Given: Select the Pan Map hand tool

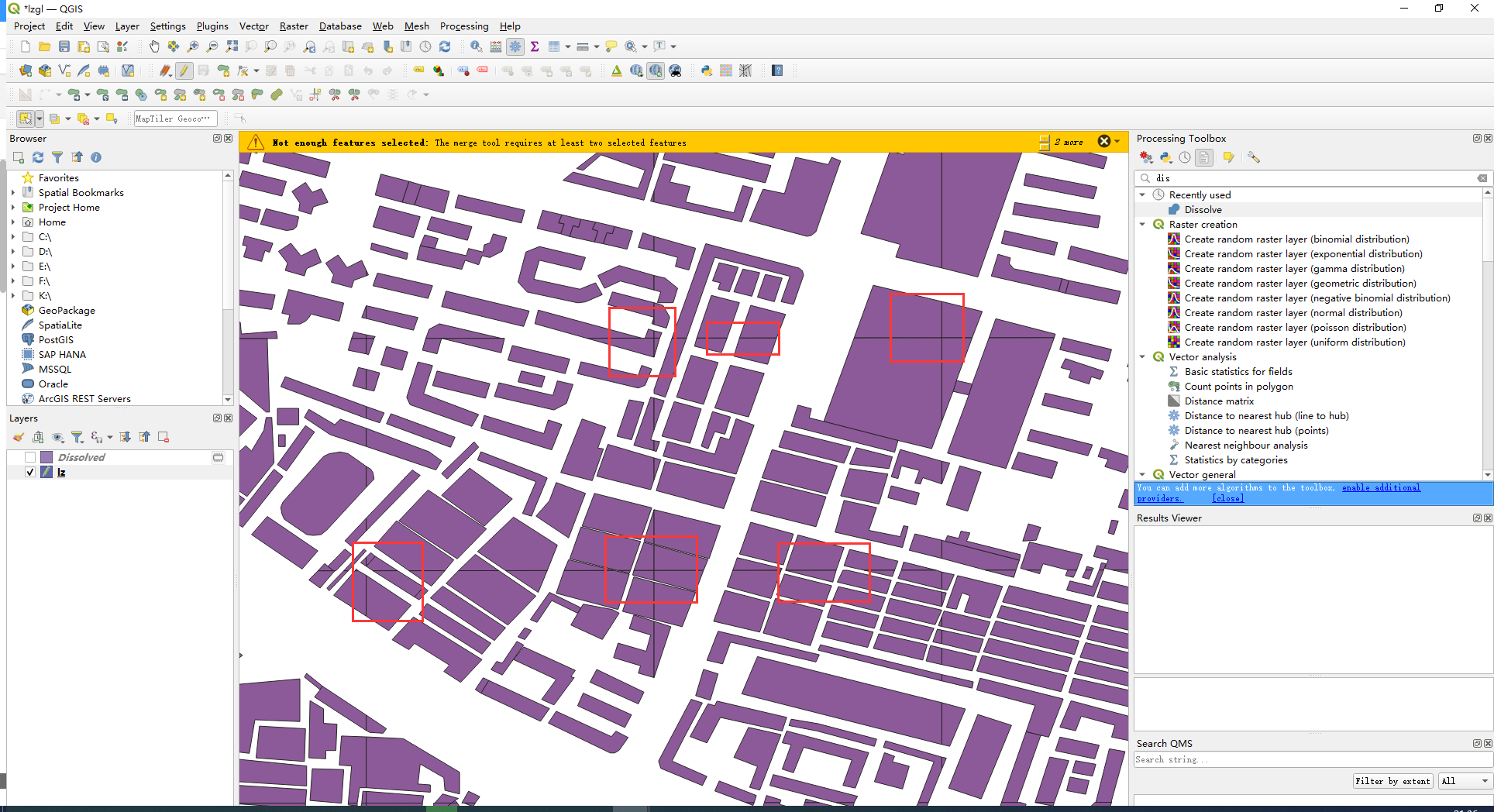Looking at the screenshot, I should click(154, 46).
